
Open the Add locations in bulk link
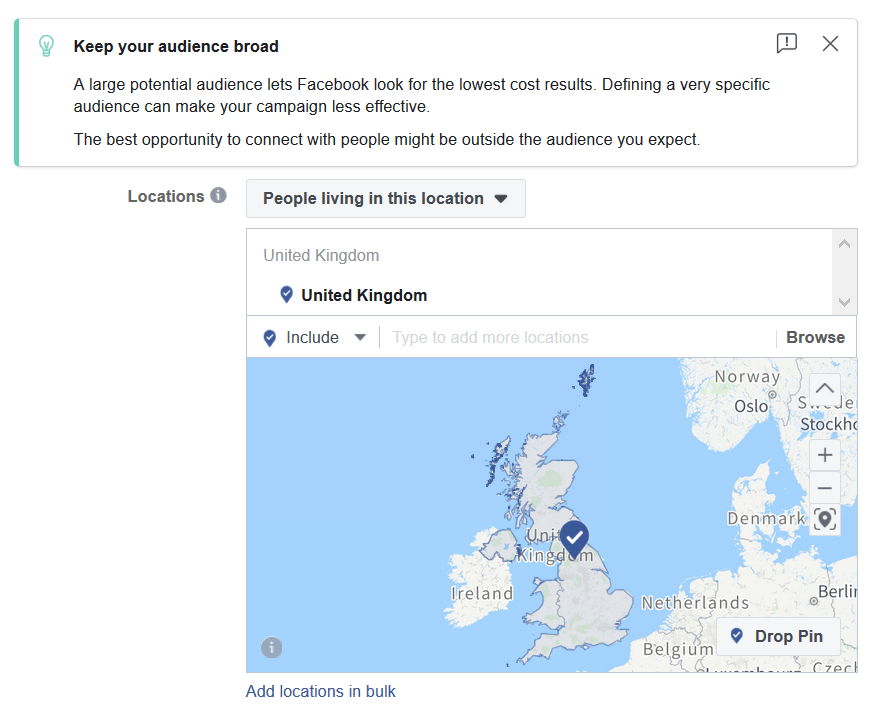click(x=321, y=691)
